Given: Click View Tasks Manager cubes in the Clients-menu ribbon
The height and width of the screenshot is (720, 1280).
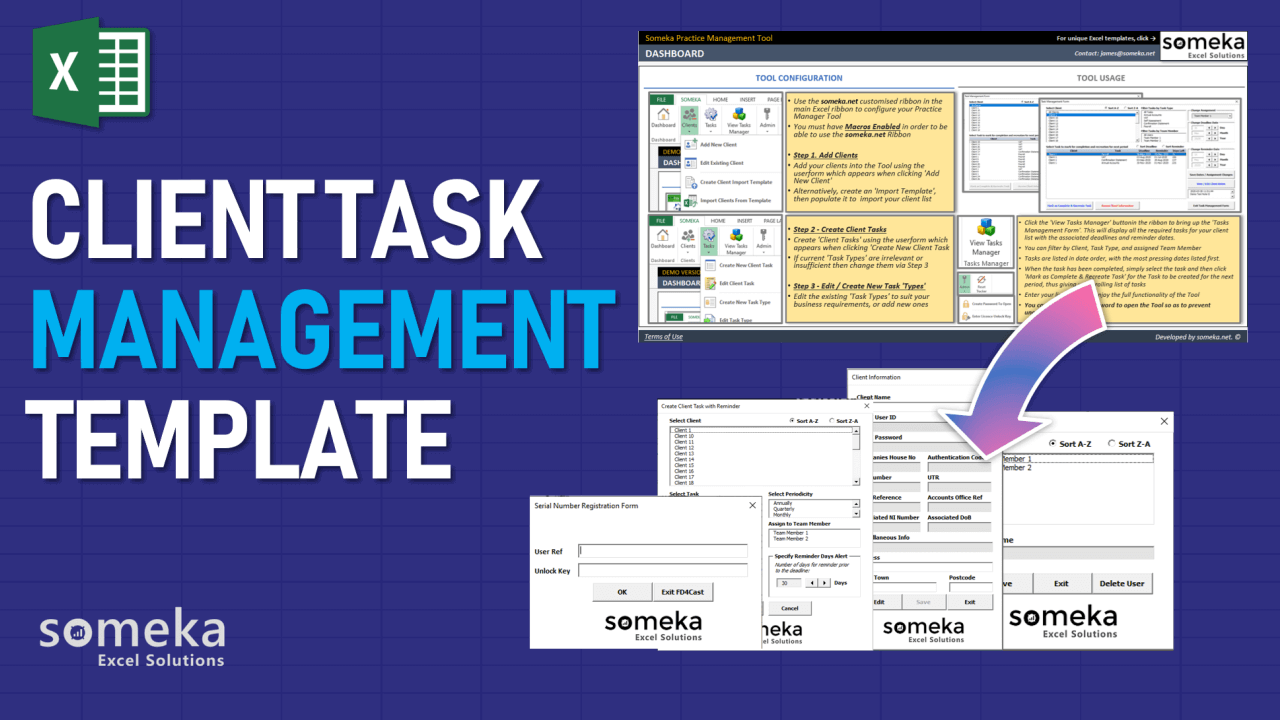Looking at the screenshot, I should 739,115.
